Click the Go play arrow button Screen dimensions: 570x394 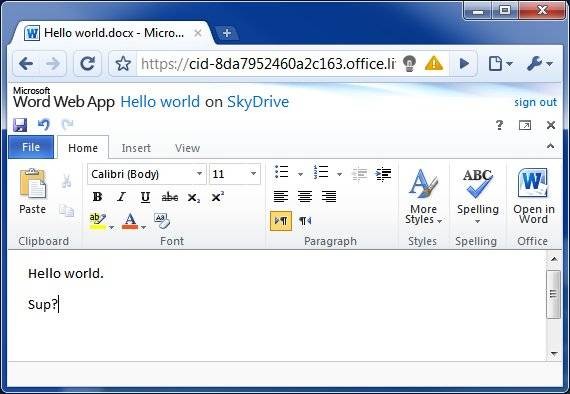point(464,64)
